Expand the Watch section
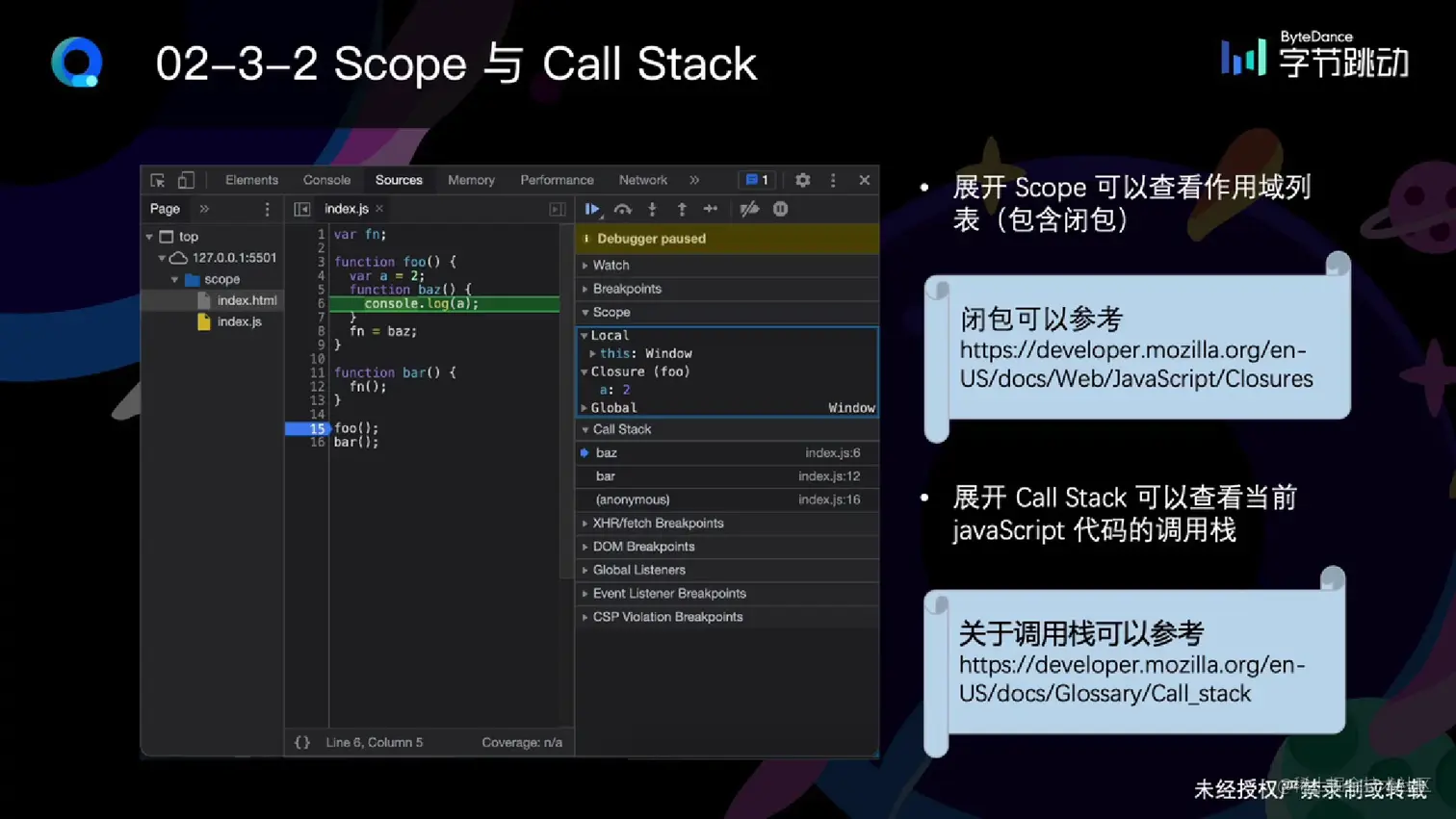1456x819 pixels. (727, 265)
